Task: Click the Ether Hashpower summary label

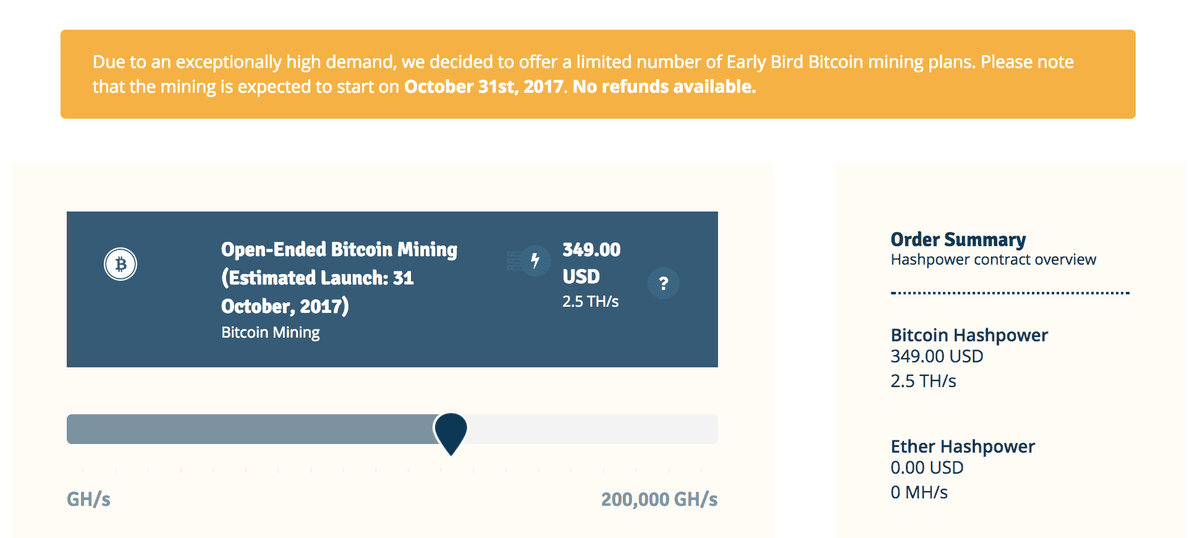Action: tap(962, 446)
